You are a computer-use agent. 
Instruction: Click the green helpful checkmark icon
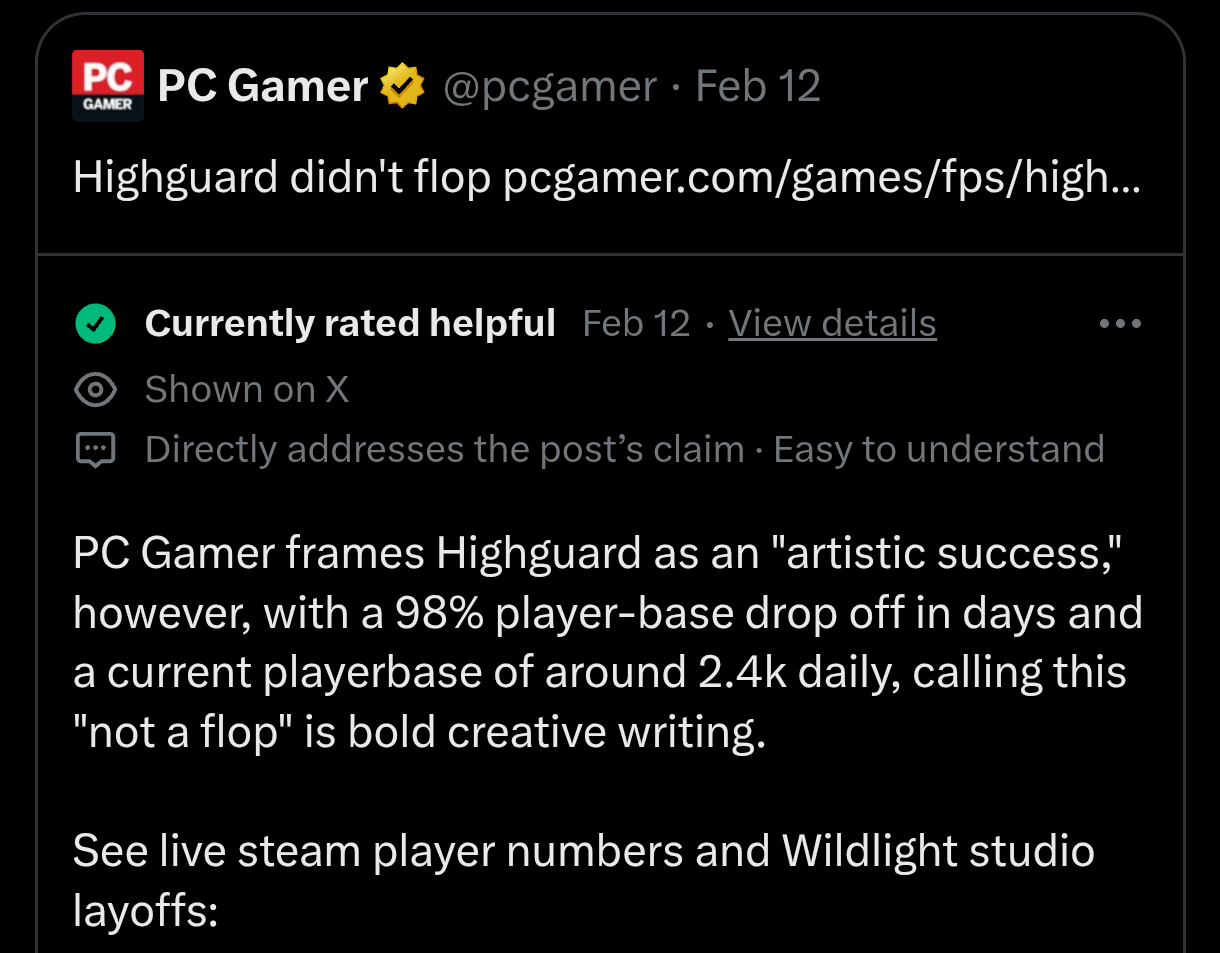coord(96,324)
